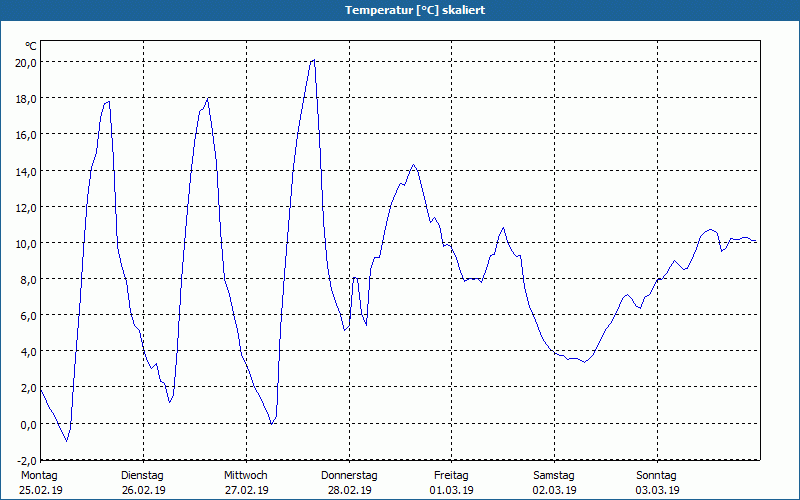Click the 8,0 y-axis label
The width and height of the screenshot is (800, 500).
coord(29,280)
